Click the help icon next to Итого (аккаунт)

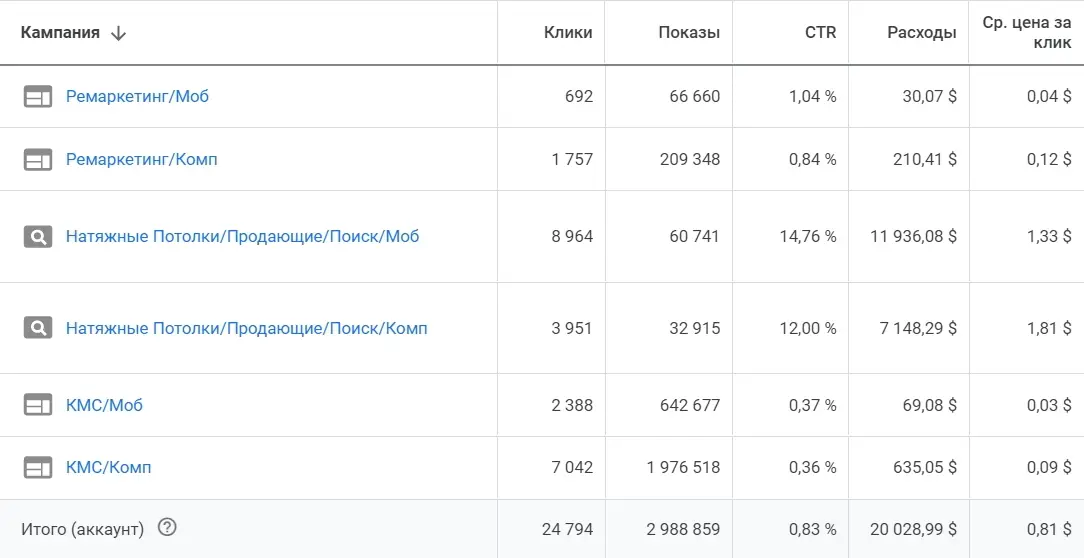(167, 527)
